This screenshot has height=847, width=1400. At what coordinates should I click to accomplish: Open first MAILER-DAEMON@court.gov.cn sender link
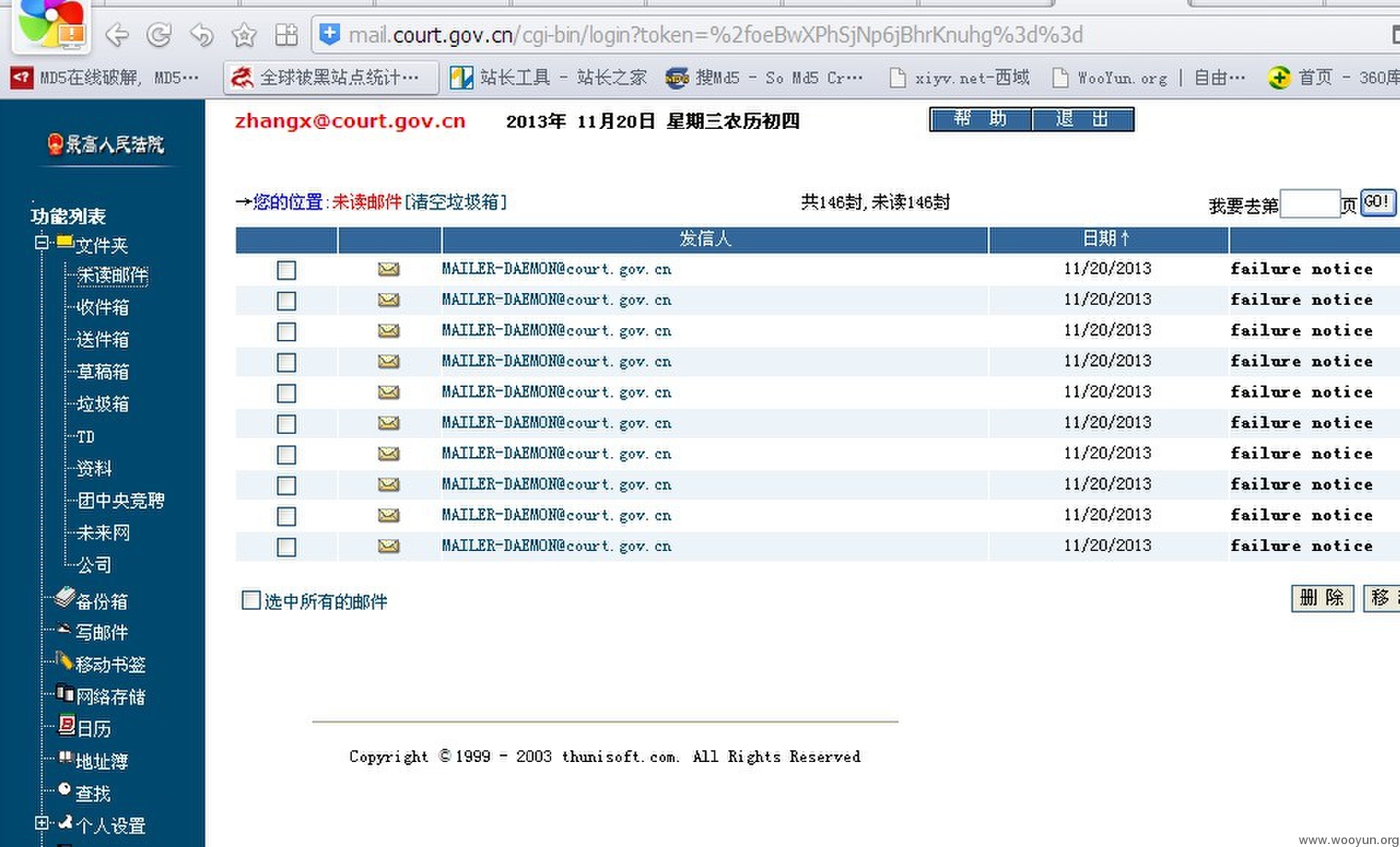pos(556,269)
